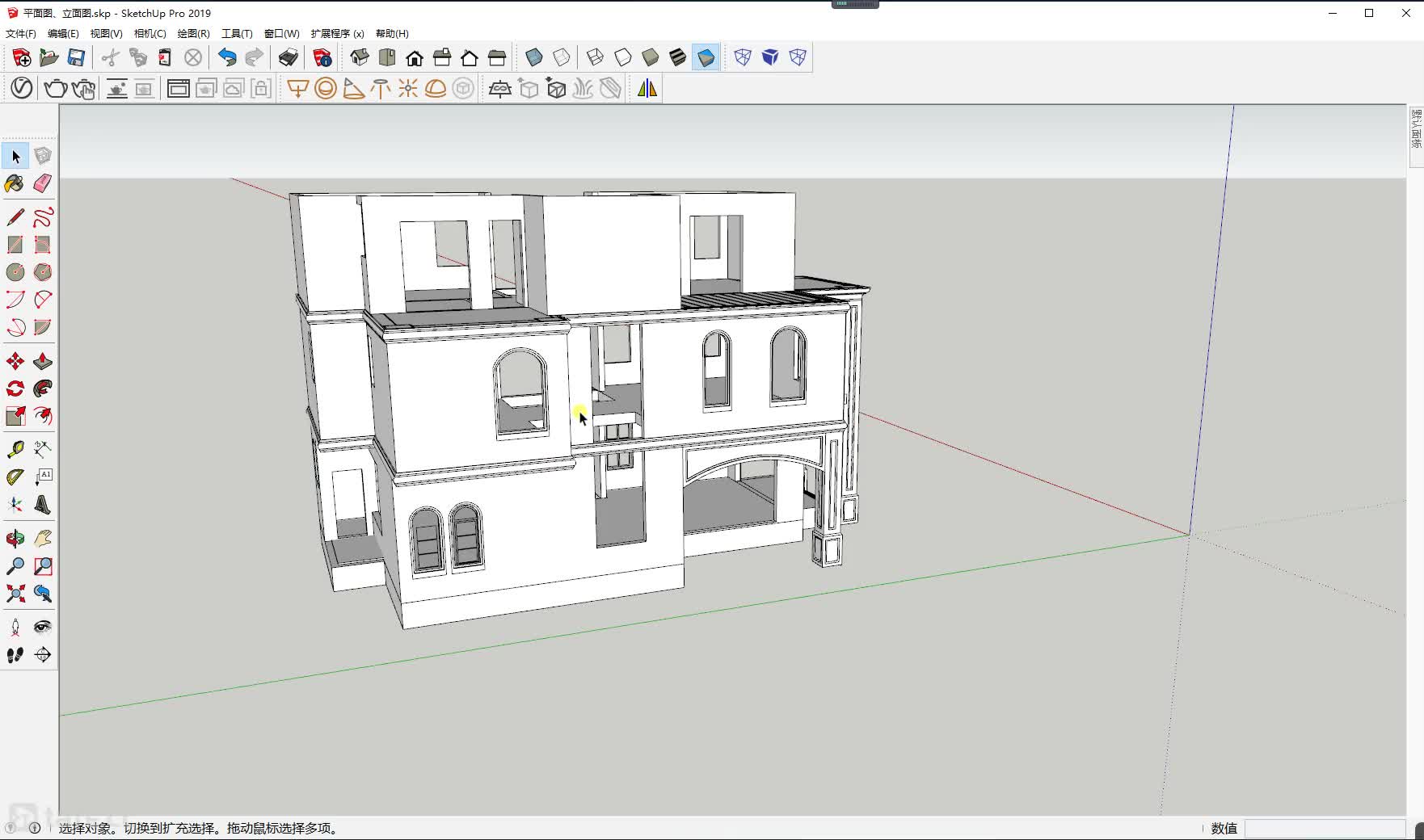Select the Circle tool
Viewport: 1424px width, 840px height.
15,272
